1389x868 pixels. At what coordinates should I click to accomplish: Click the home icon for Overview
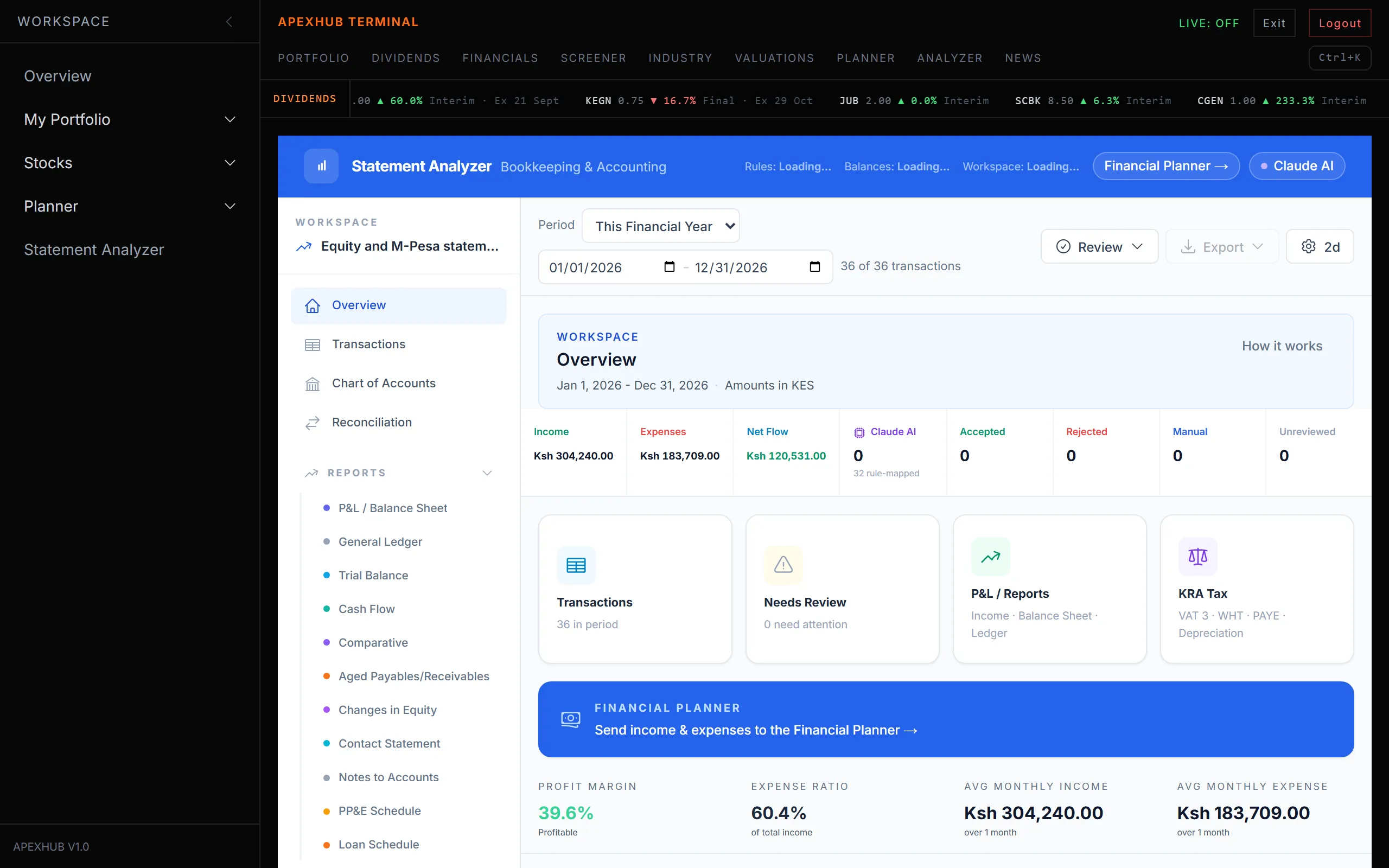click(x=312, y=305)
